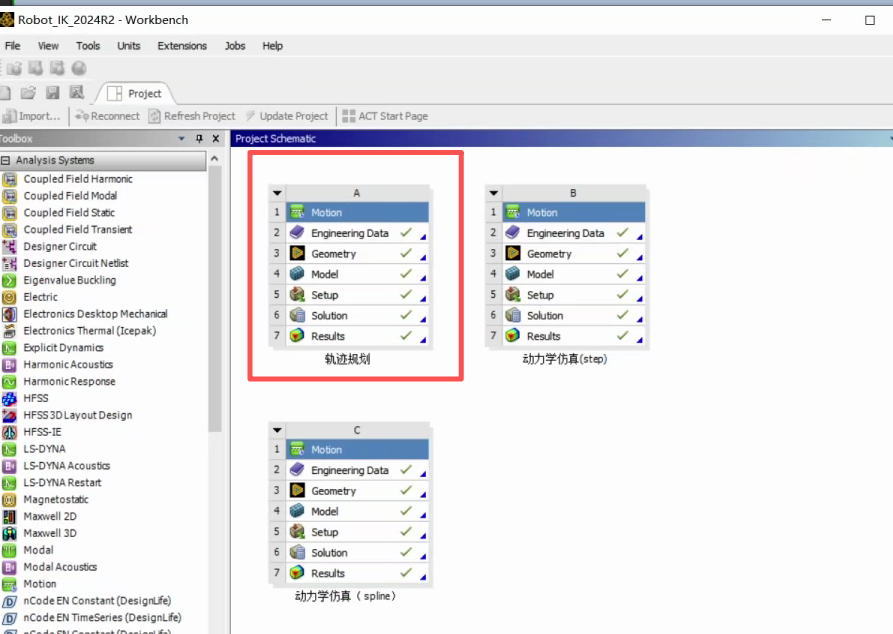This screenshot has height=634, width=893.
Task: Click Geometry icon in system A
Action: click(297, 253)
